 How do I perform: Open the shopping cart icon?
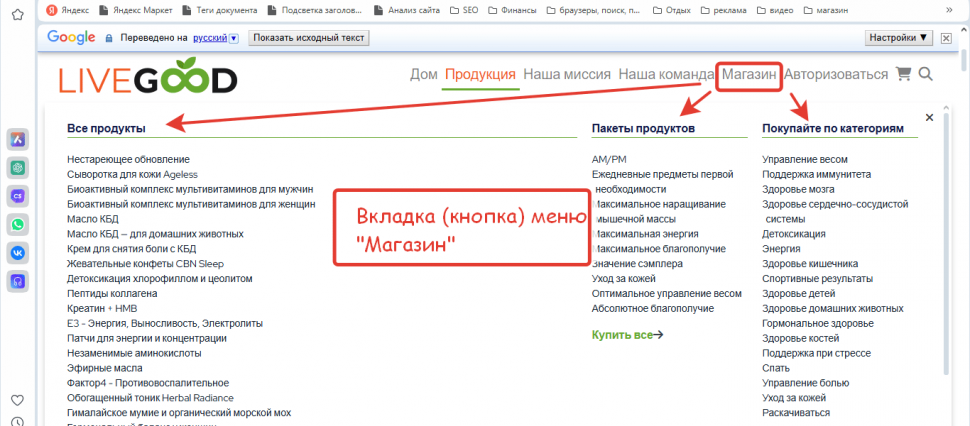pyautogui.click(x=904, y=74)
